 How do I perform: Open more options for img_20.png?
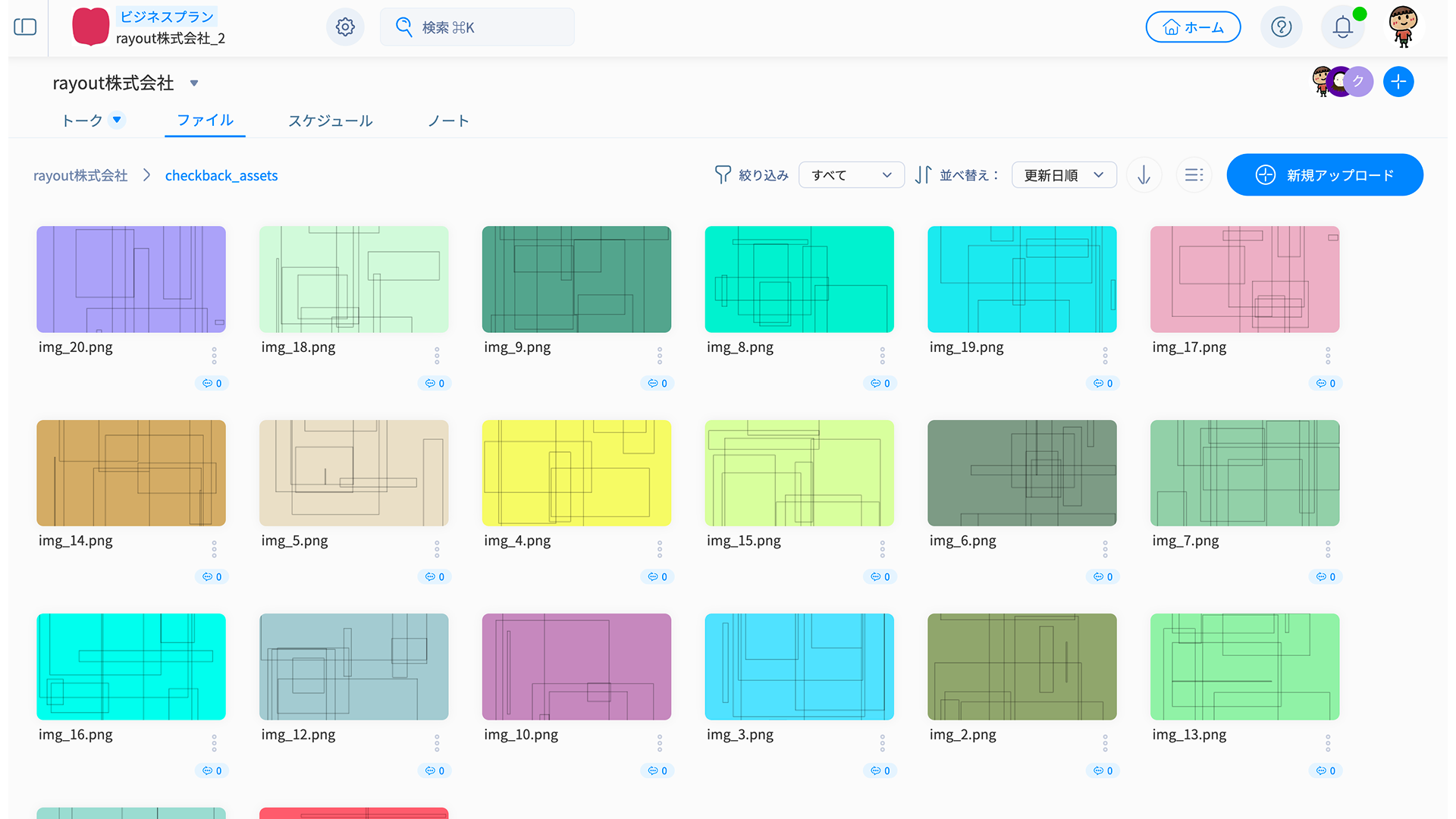click(215, 355)
